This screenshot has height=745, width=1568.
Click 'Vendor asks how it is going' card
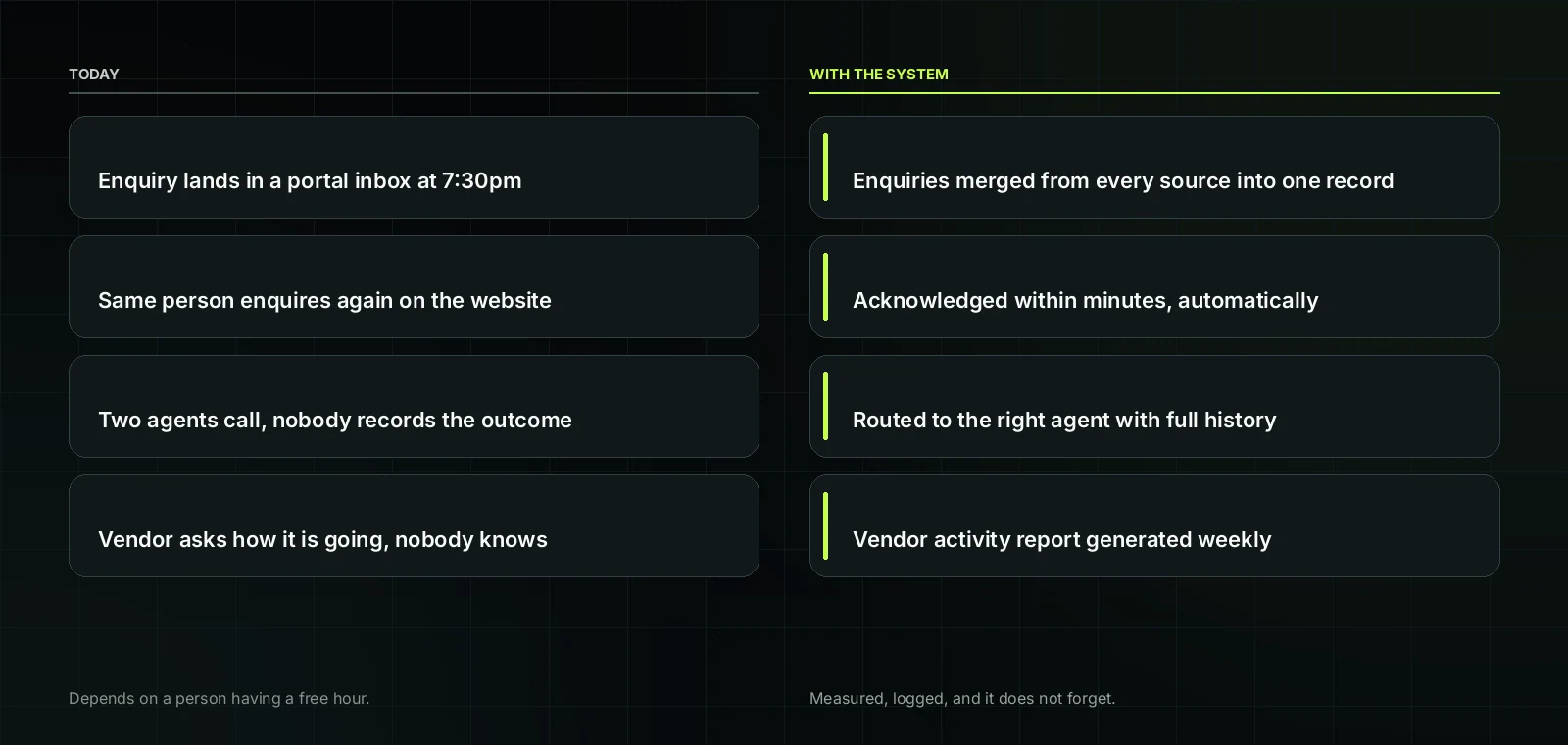414,526
